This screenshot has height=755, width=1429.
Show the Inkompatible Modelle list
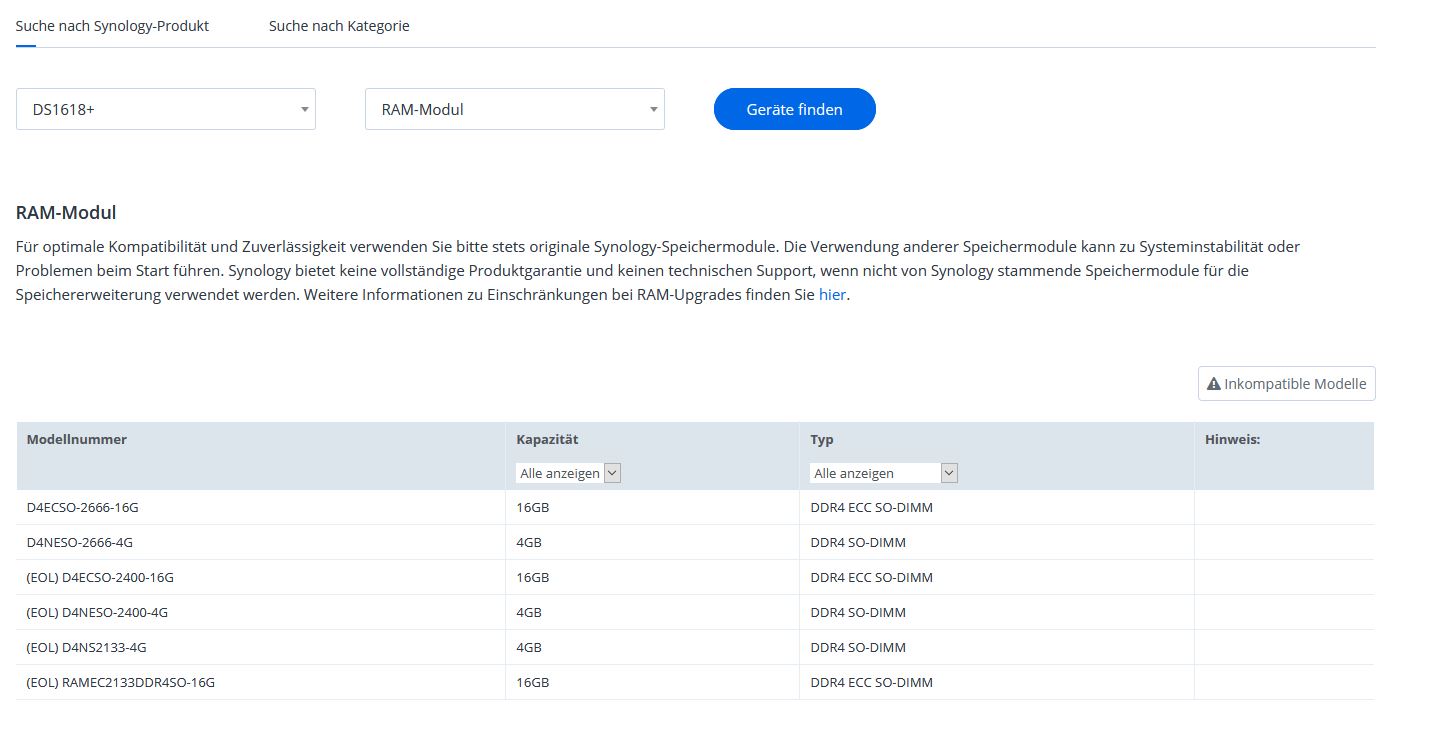coord(1286,384)
